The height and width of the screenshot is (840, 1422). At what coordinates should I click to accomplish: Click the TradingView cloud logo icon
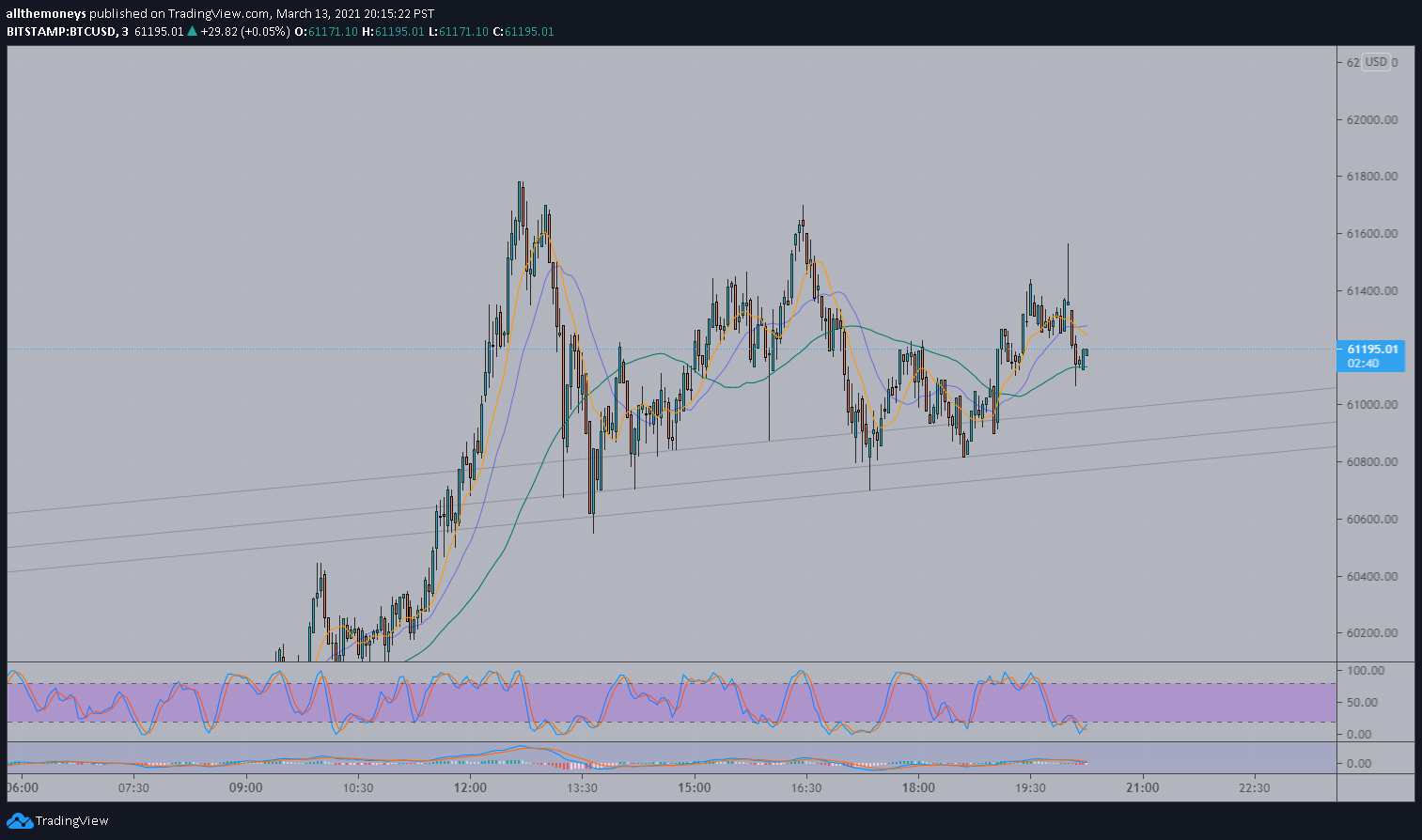(x=20, y=821)
